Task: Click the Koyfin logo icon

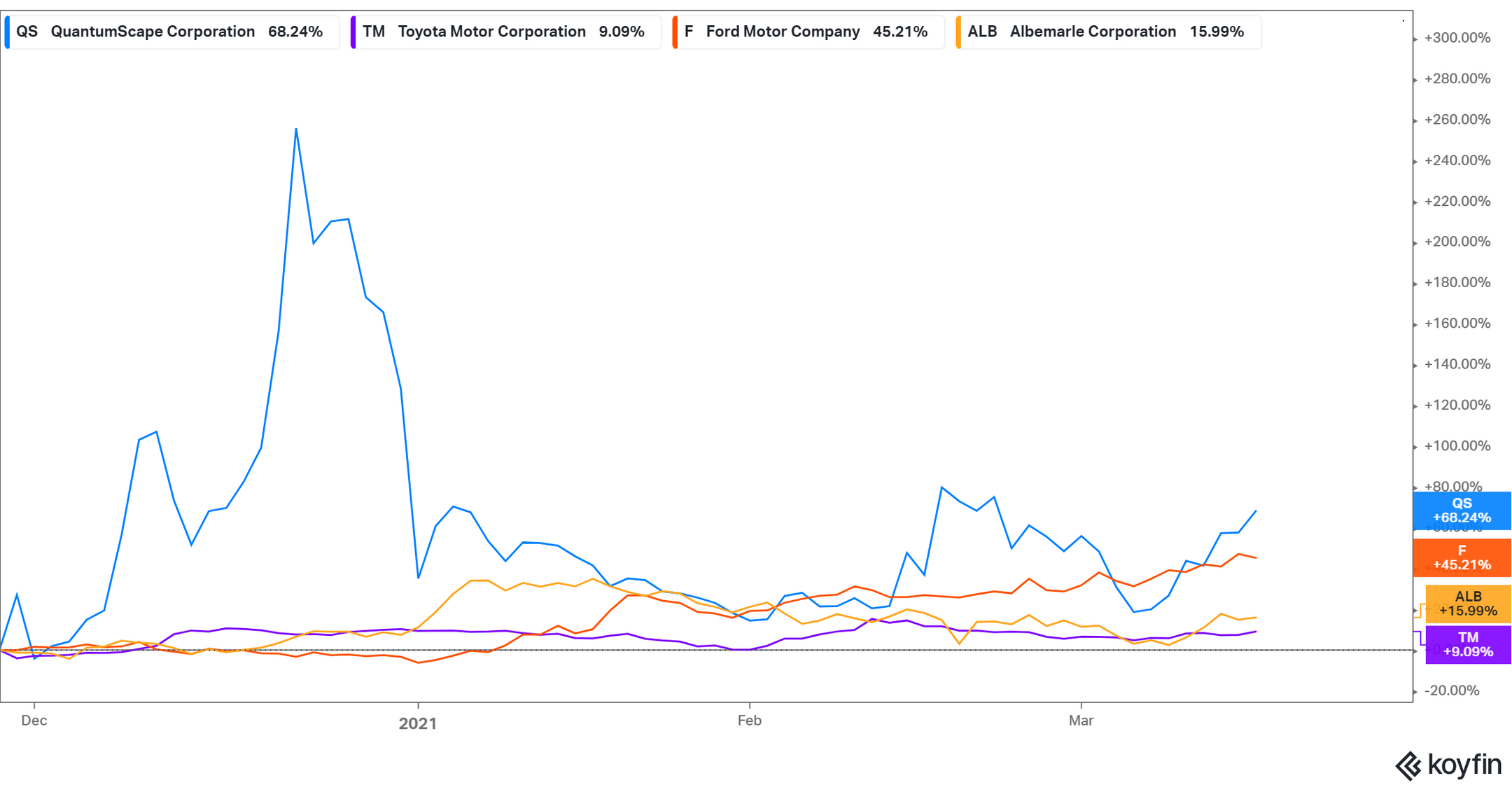Action: click(1408, 765)
